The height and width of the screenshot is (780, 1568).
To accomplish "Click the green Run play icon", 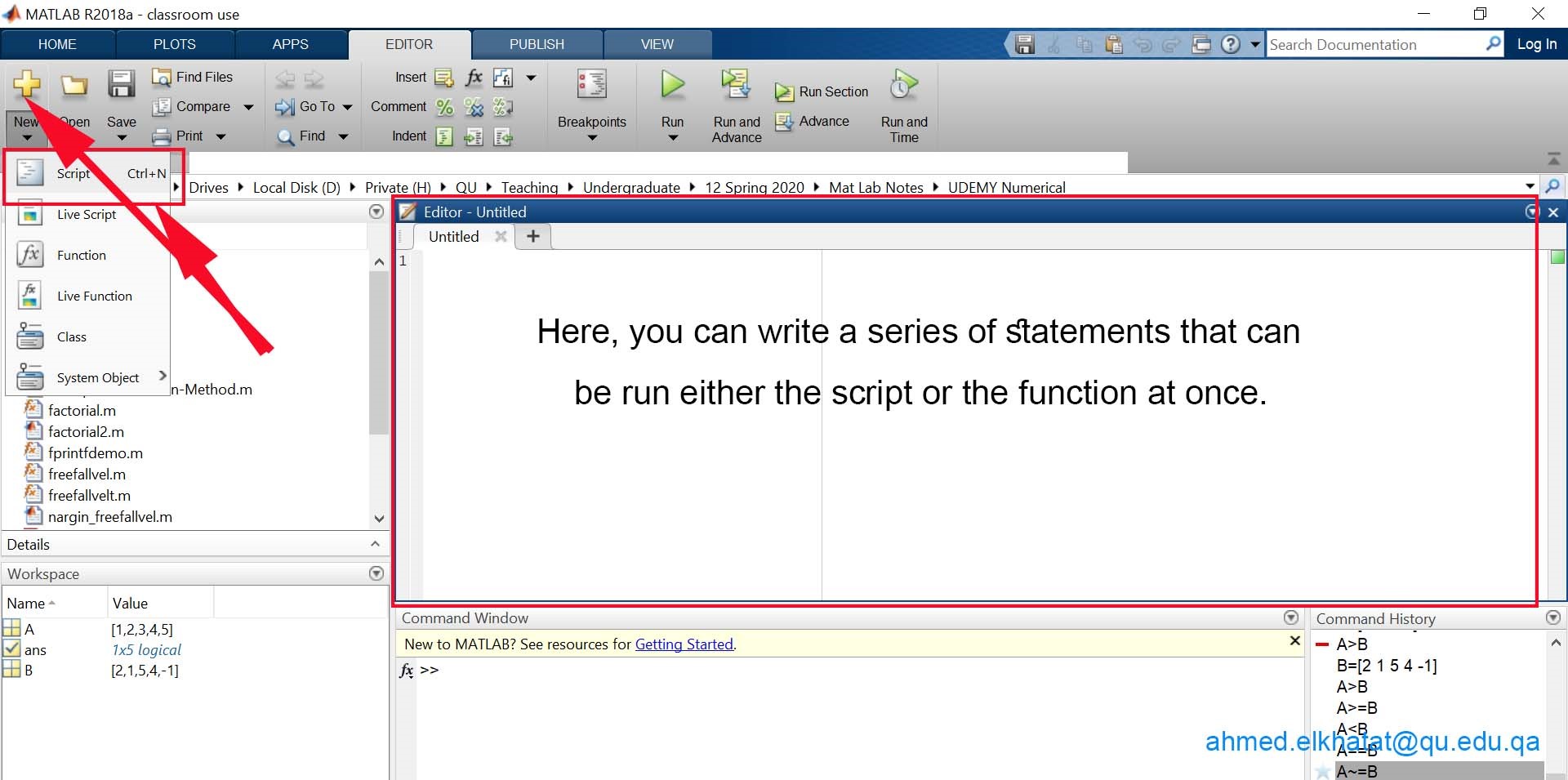I will [673, 83].
